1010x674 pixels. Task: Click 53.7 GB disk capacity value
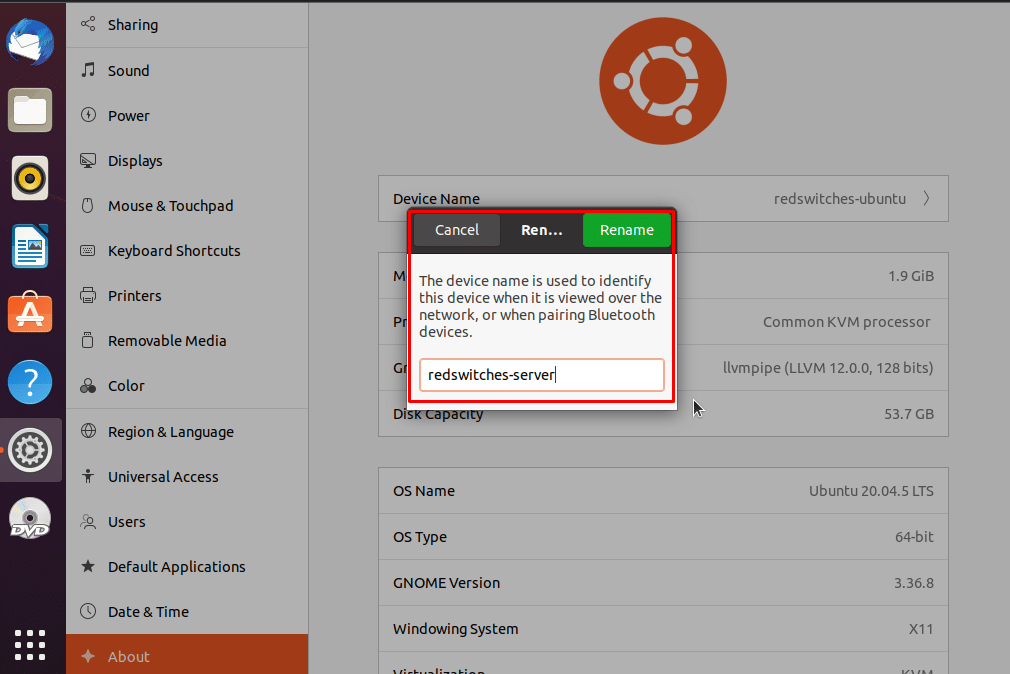point(909,414)
